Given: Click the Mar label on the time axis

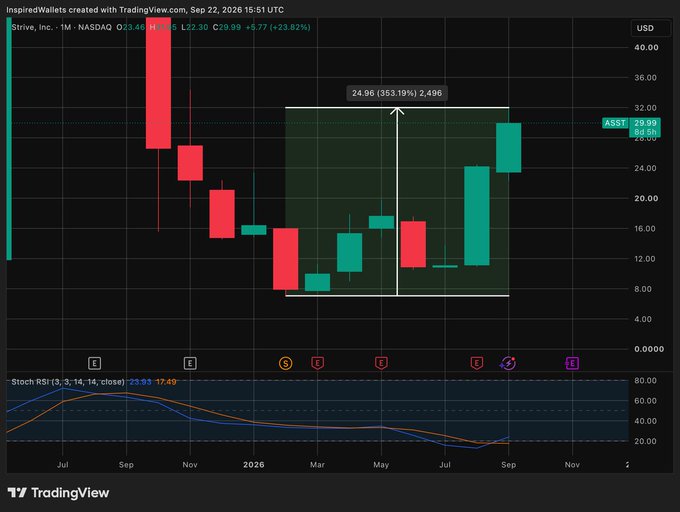Looking at the screenshot, I should (317, 465).
